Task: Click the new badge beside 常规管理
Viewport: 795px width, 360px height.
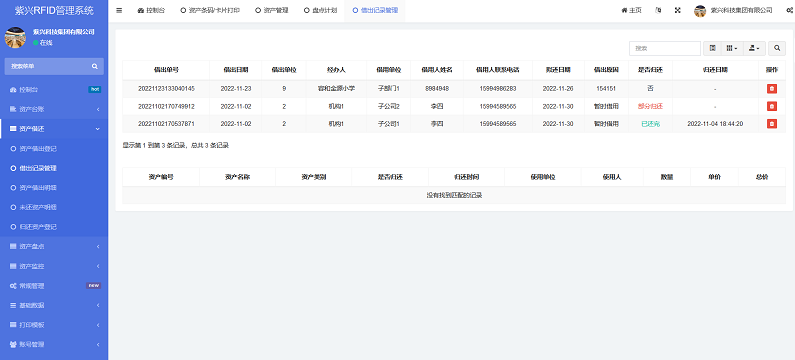Action: (x=93, y=286)
